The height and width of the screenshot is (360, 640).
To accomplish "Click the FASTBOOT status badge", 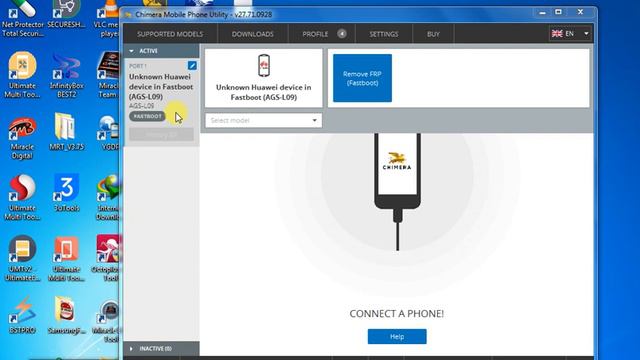I will (x=147, y=116).
